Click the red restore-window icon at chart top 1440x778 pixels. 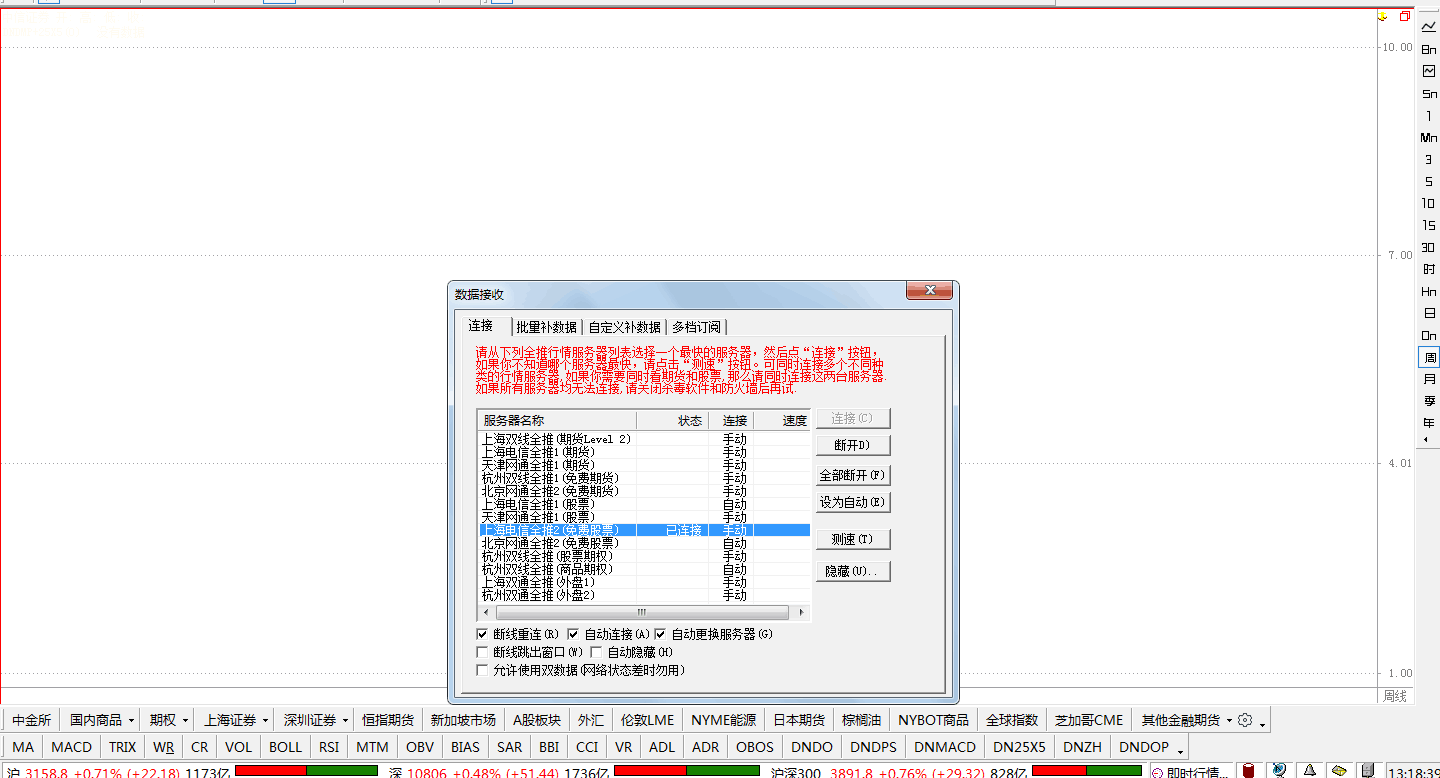click(x=1405, y=16)
